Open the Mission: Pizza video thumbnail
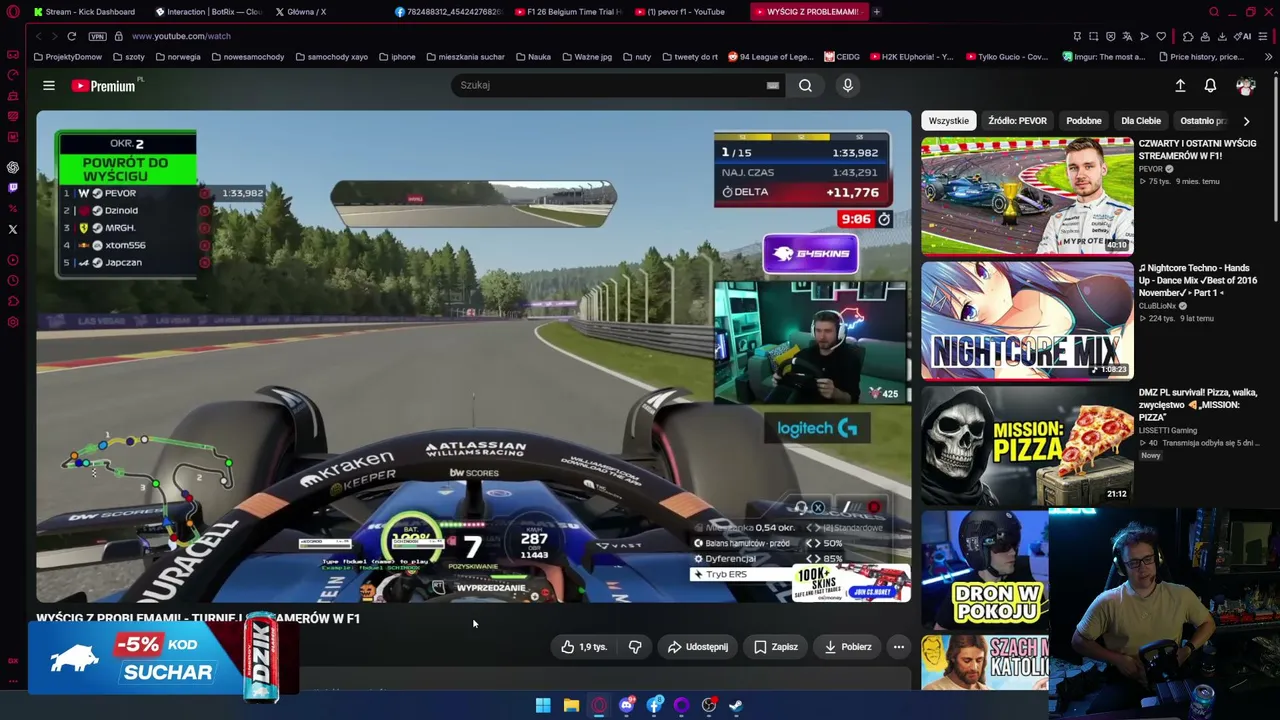Screen dimensions: 1280x720 1027,445
